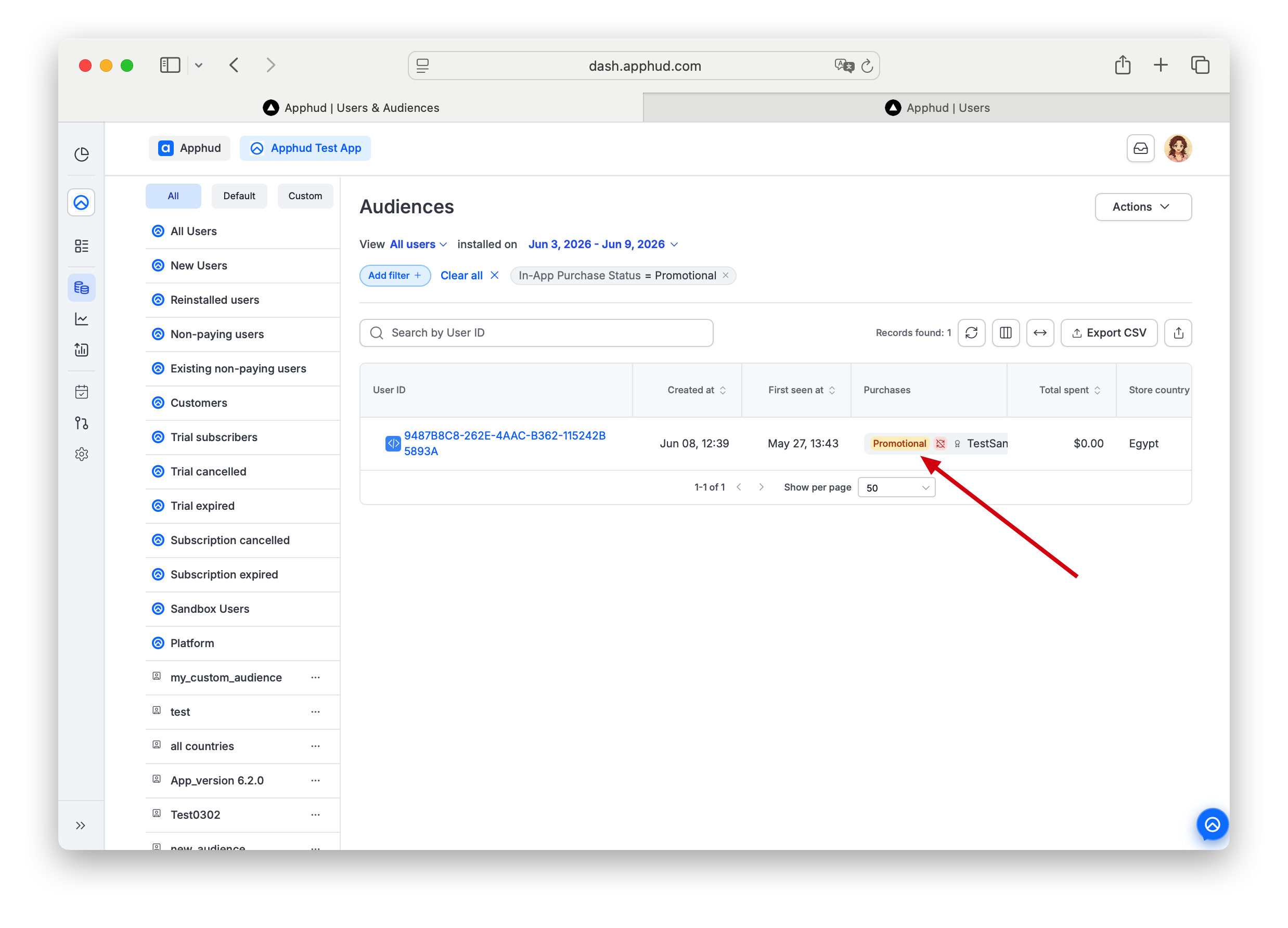Image resolution: width=1288 pixels, height=928 pixels.
Task: Open the Trial subscribers audience
Action: (242, 437)
